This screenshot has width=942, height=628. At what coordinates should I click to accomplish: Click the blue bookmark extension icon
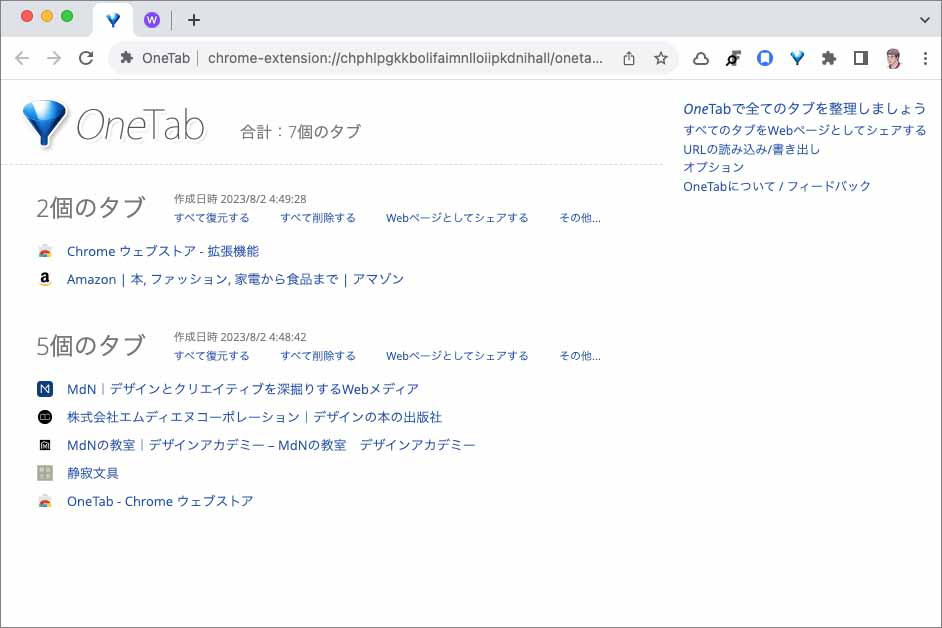765,59
